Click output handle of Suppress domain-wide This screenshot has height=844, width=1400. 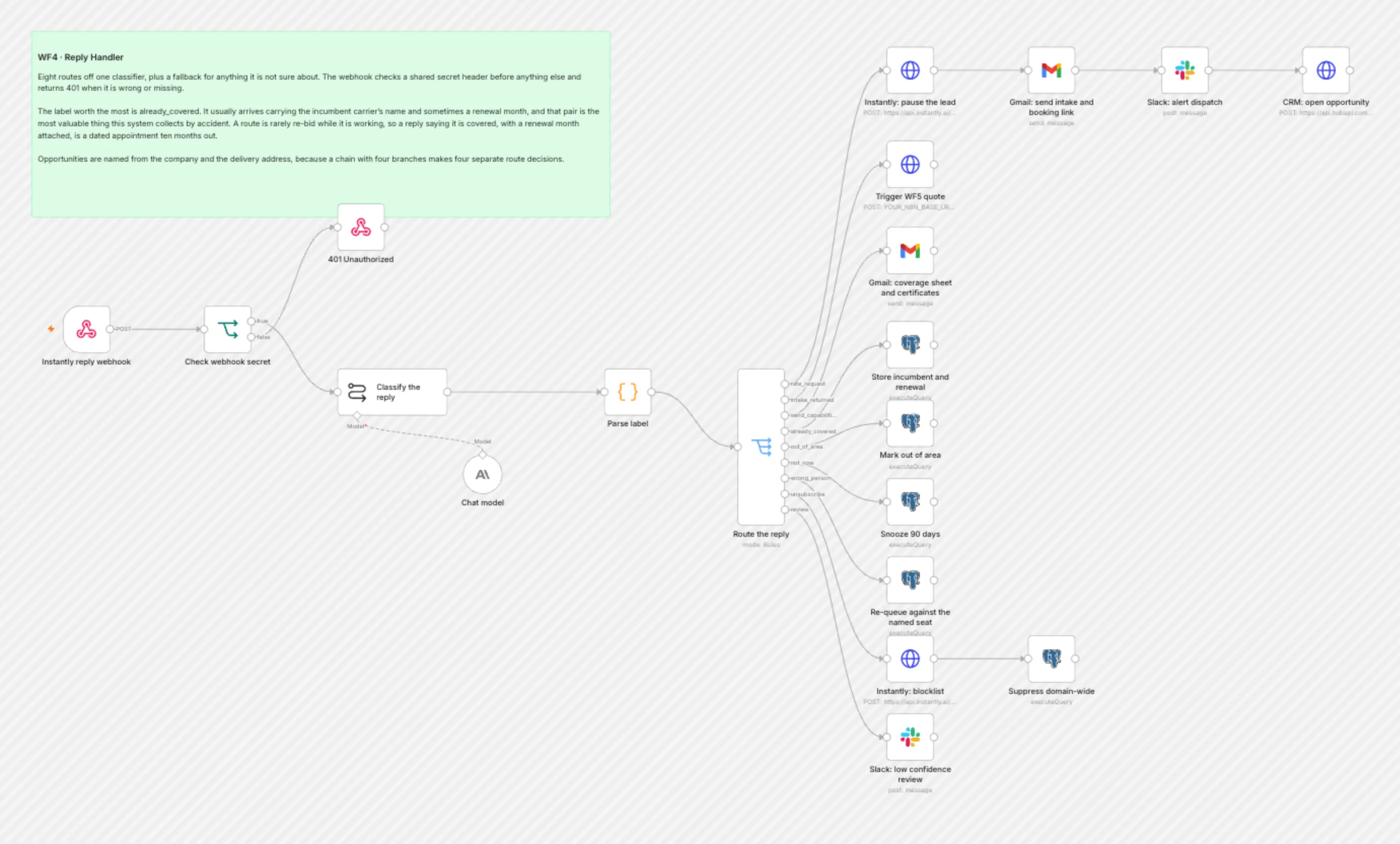1075,659
